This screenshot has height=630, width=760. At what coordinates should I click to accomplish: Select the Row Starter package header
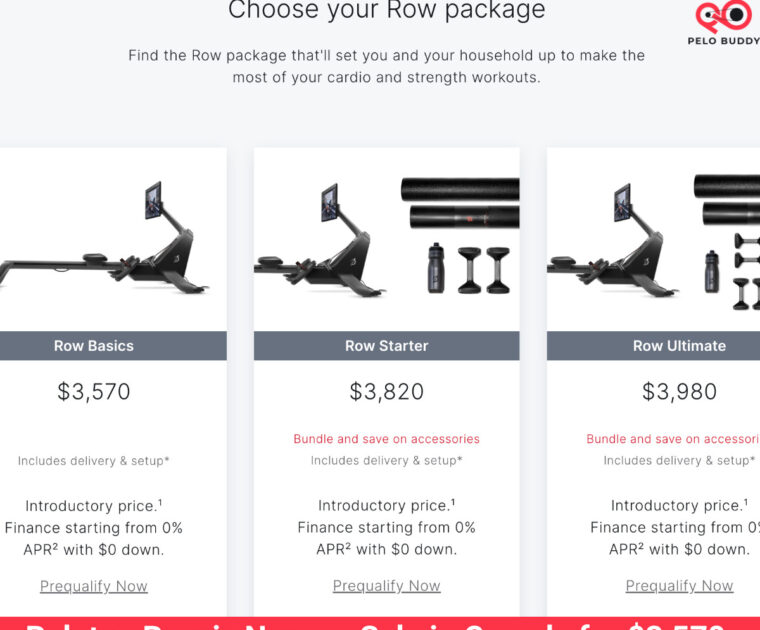point(386,346)
